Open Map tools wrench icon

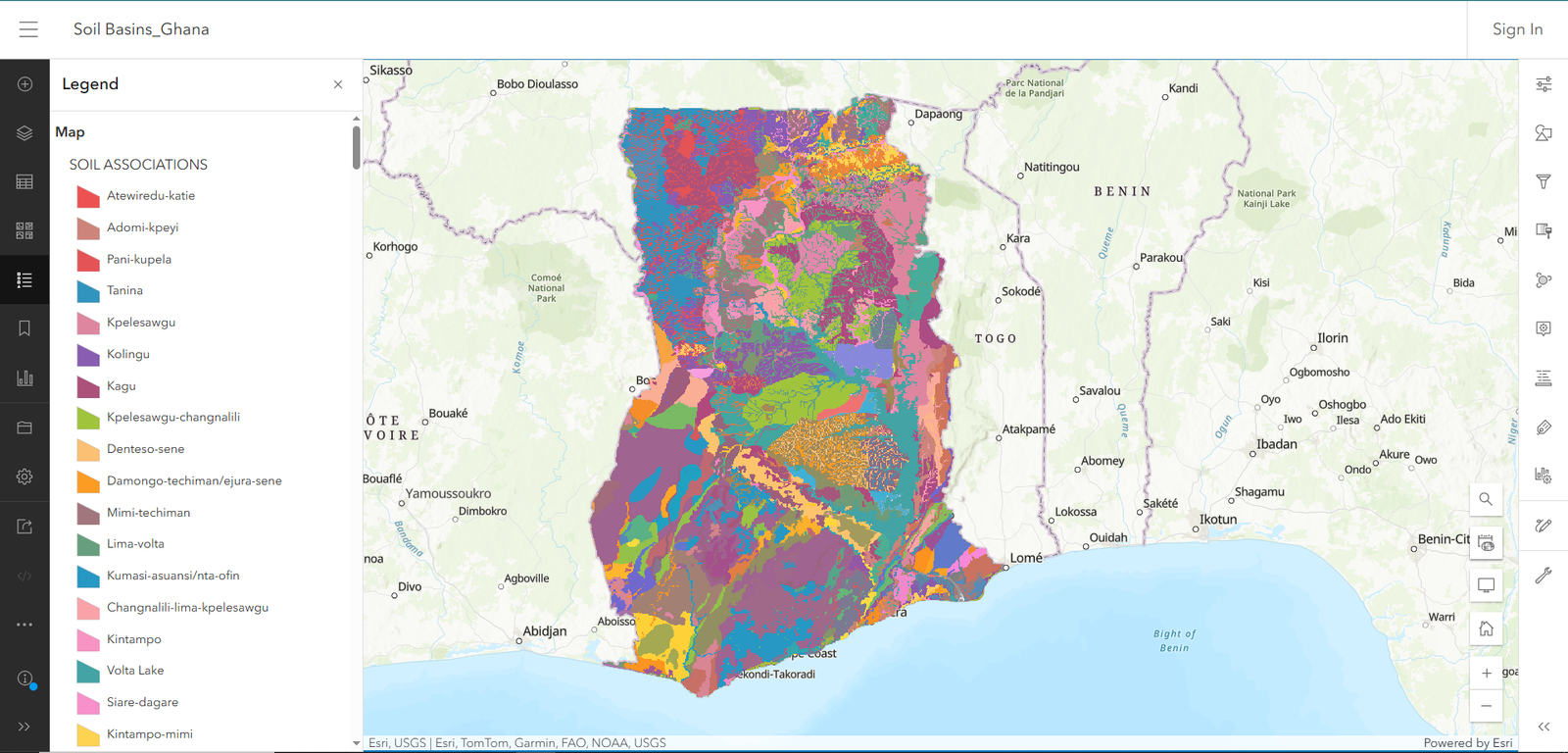(1543, 576)
